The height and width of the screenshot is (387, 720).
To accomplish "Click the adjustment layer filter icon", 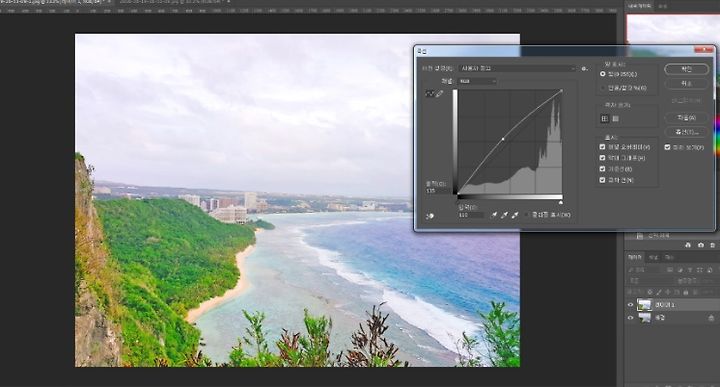I will [x=680, y=269].
